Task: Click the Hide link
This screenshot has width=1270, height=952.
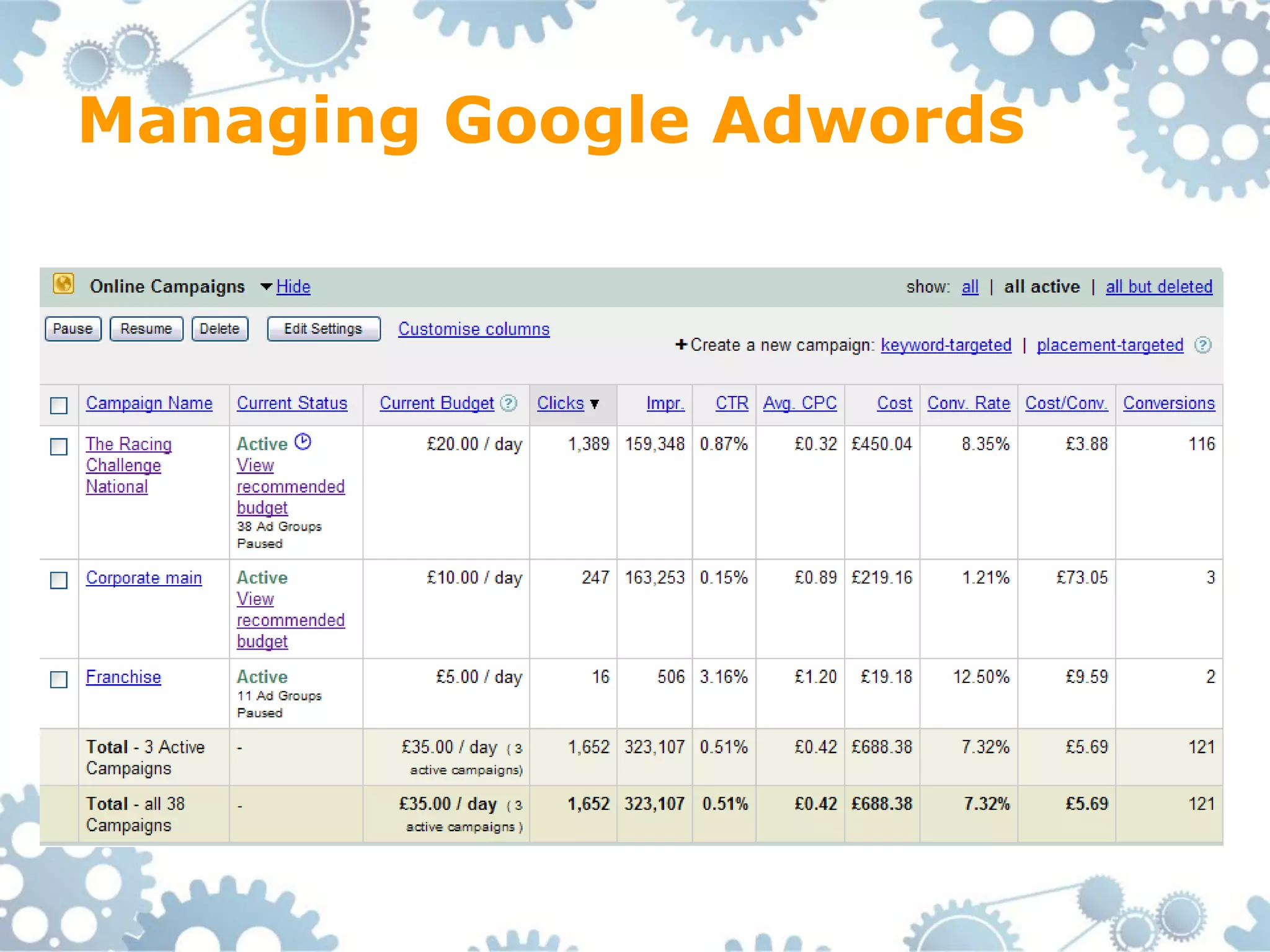Action: point(293,286)
